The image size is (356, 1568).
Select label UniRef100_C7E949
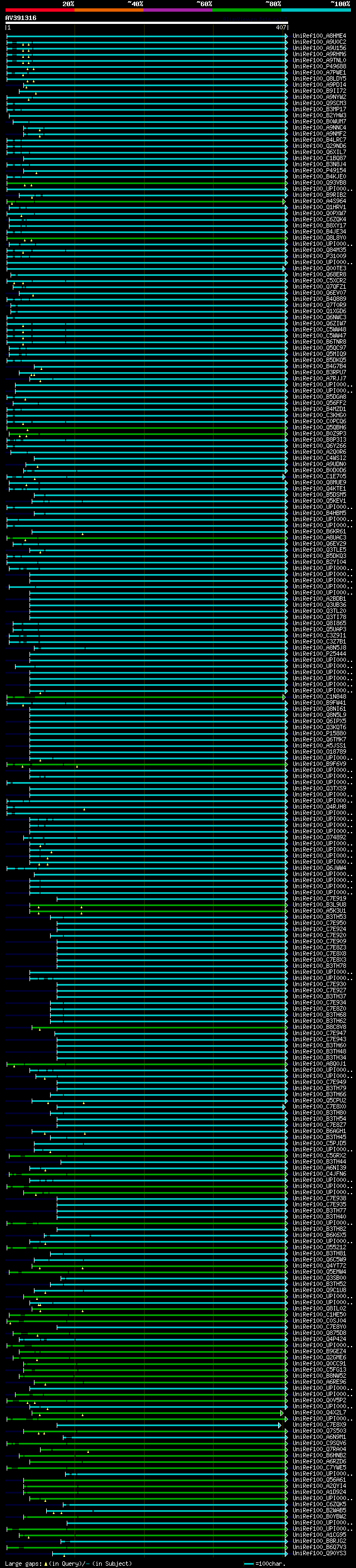[x=319, y=1082]
